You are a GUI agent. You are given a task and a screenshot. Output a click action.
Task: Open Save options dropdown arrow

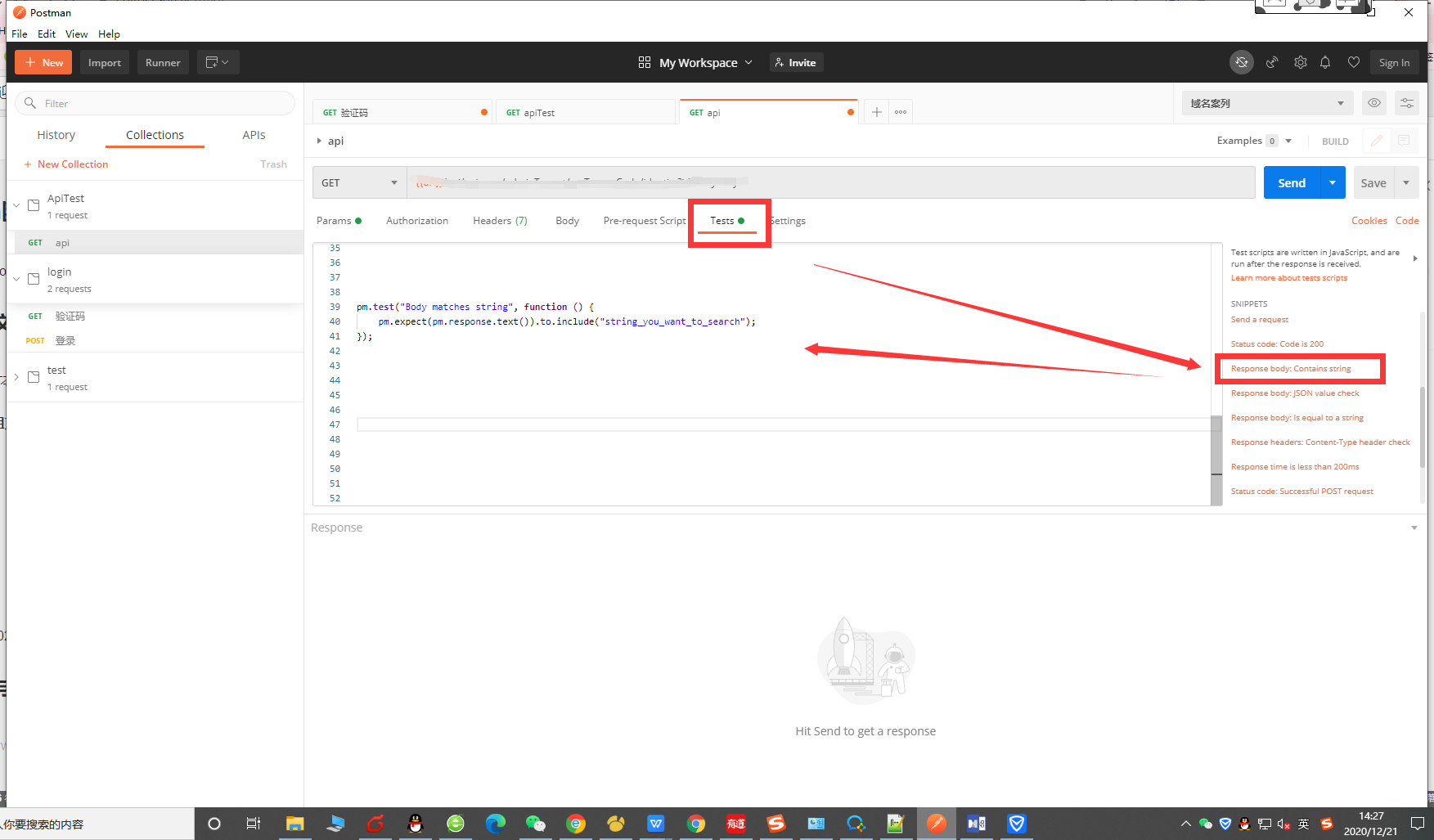[x=1406, y=182]
